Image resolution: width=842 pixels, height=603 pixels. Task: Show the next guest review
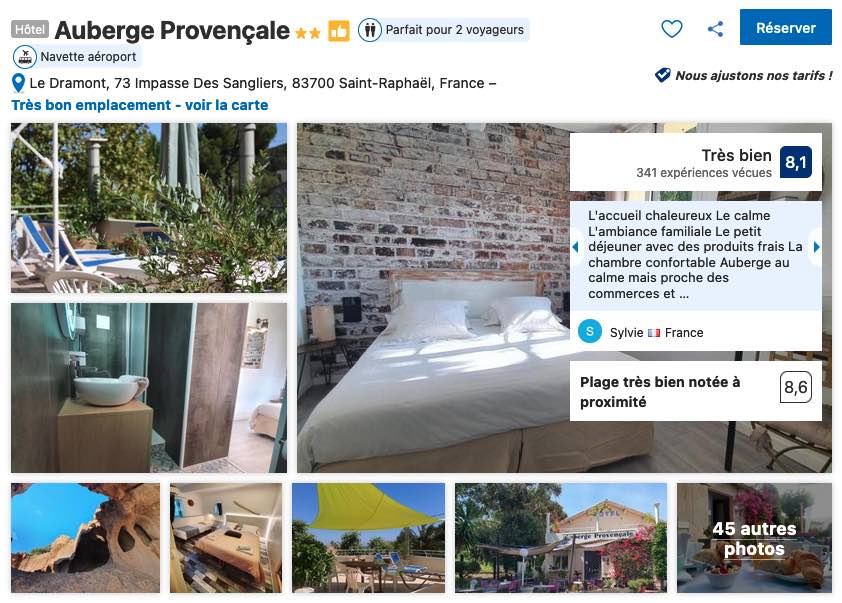[816, 247]
